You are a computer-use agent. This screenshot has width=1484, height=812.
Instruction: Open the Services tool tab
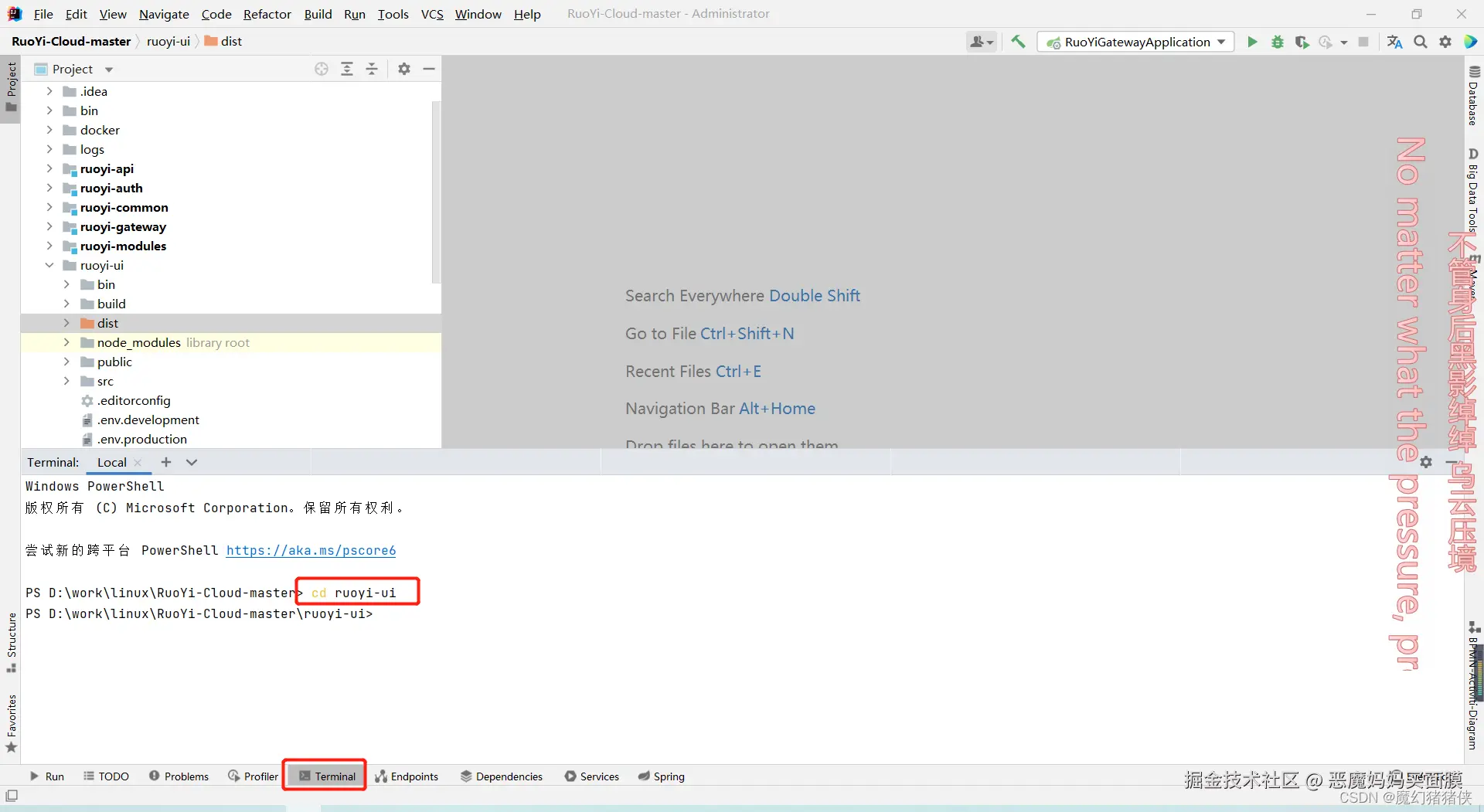point(592,776)
